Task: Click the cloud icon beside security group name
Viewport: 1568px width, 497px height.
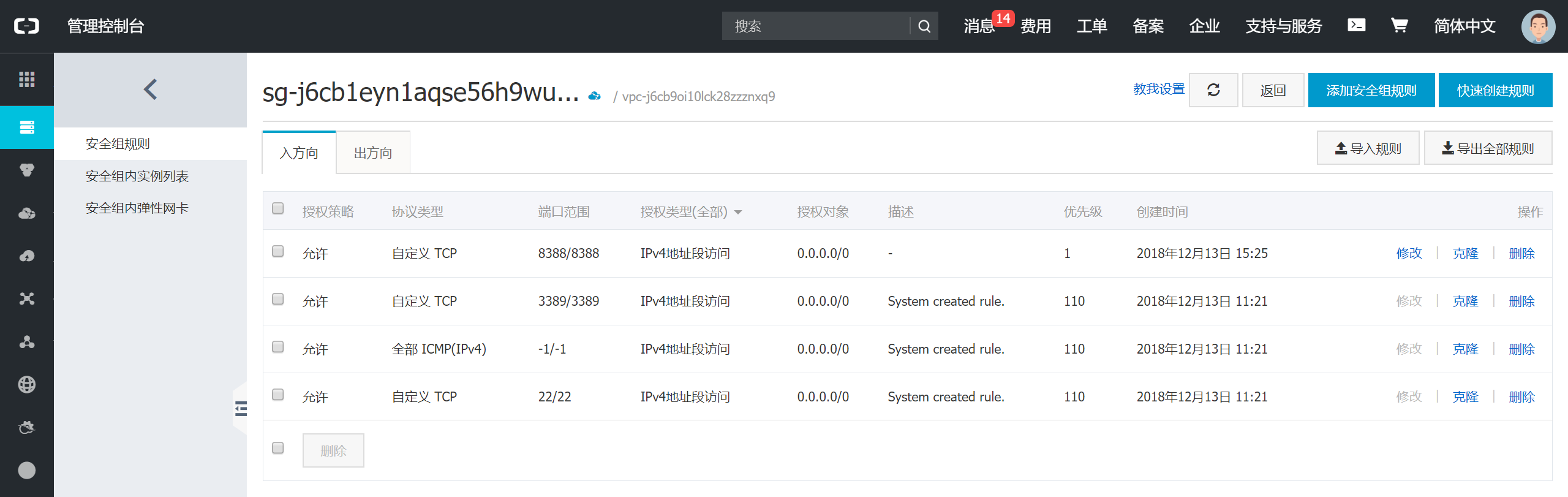Action: pyautogui.click(x=594, y=96)
